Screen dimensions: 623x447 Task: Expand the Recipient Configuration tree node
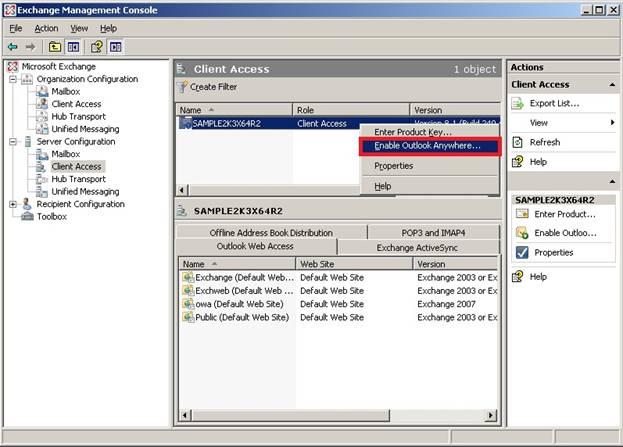point(13,204)
